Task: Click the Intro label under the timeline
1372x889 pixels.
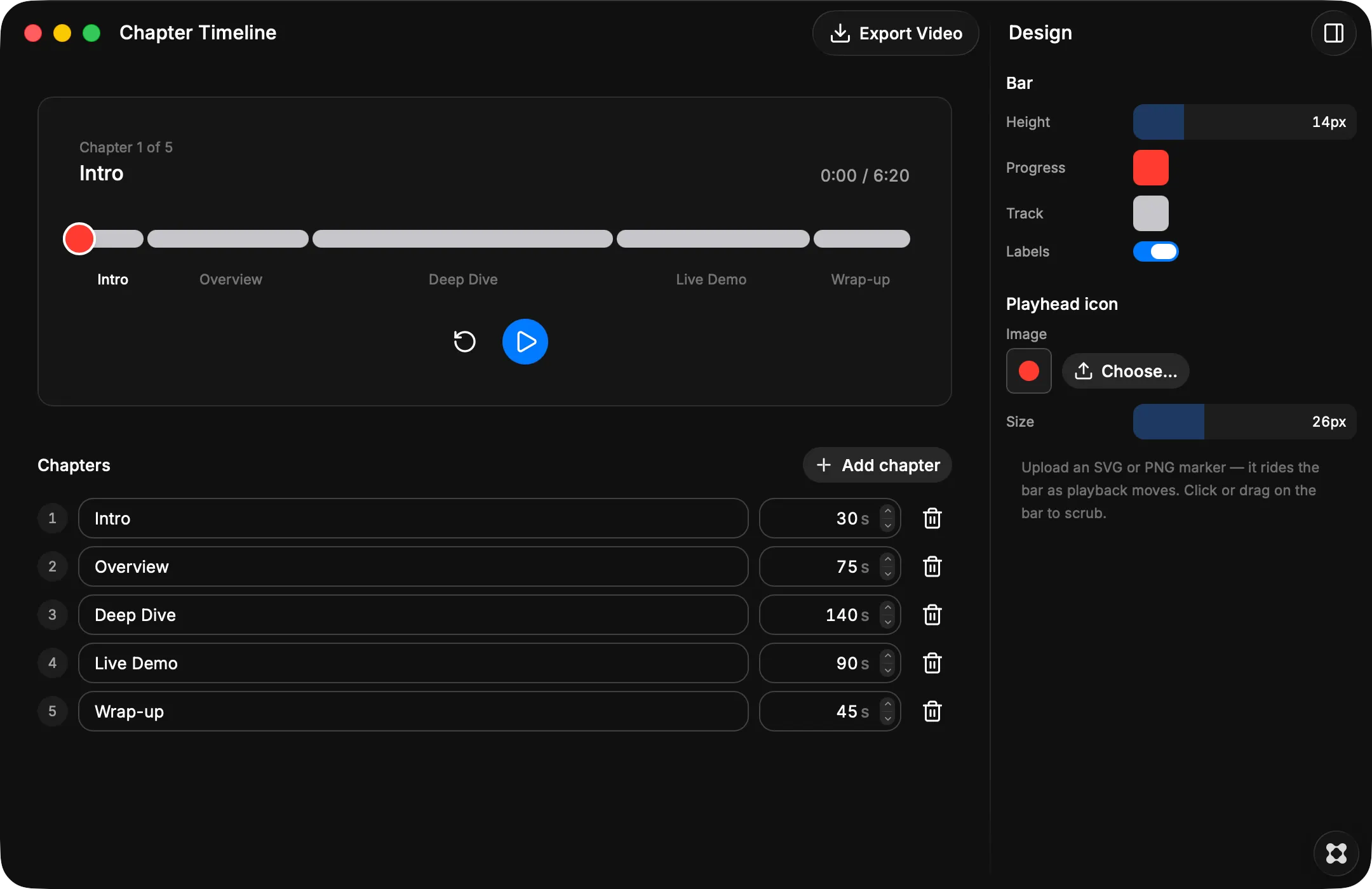Action: tap(113, 279)
